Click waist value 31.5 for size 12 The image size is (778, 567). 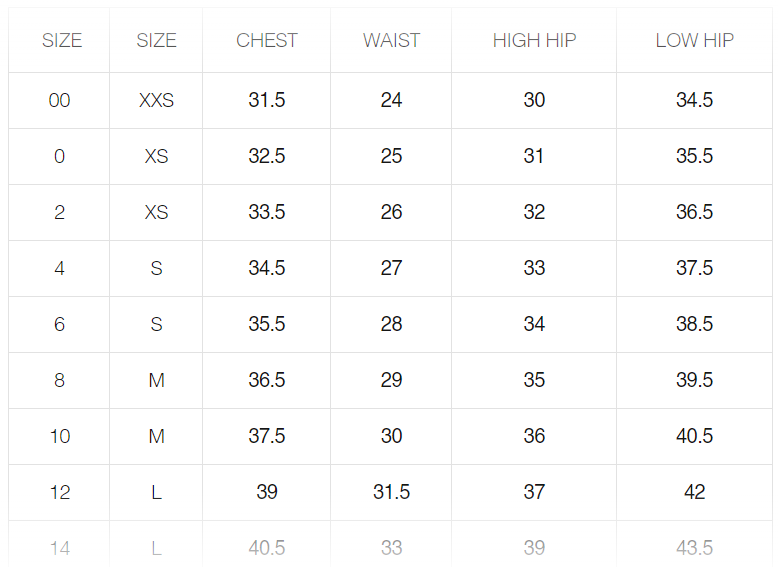[391, 493]
